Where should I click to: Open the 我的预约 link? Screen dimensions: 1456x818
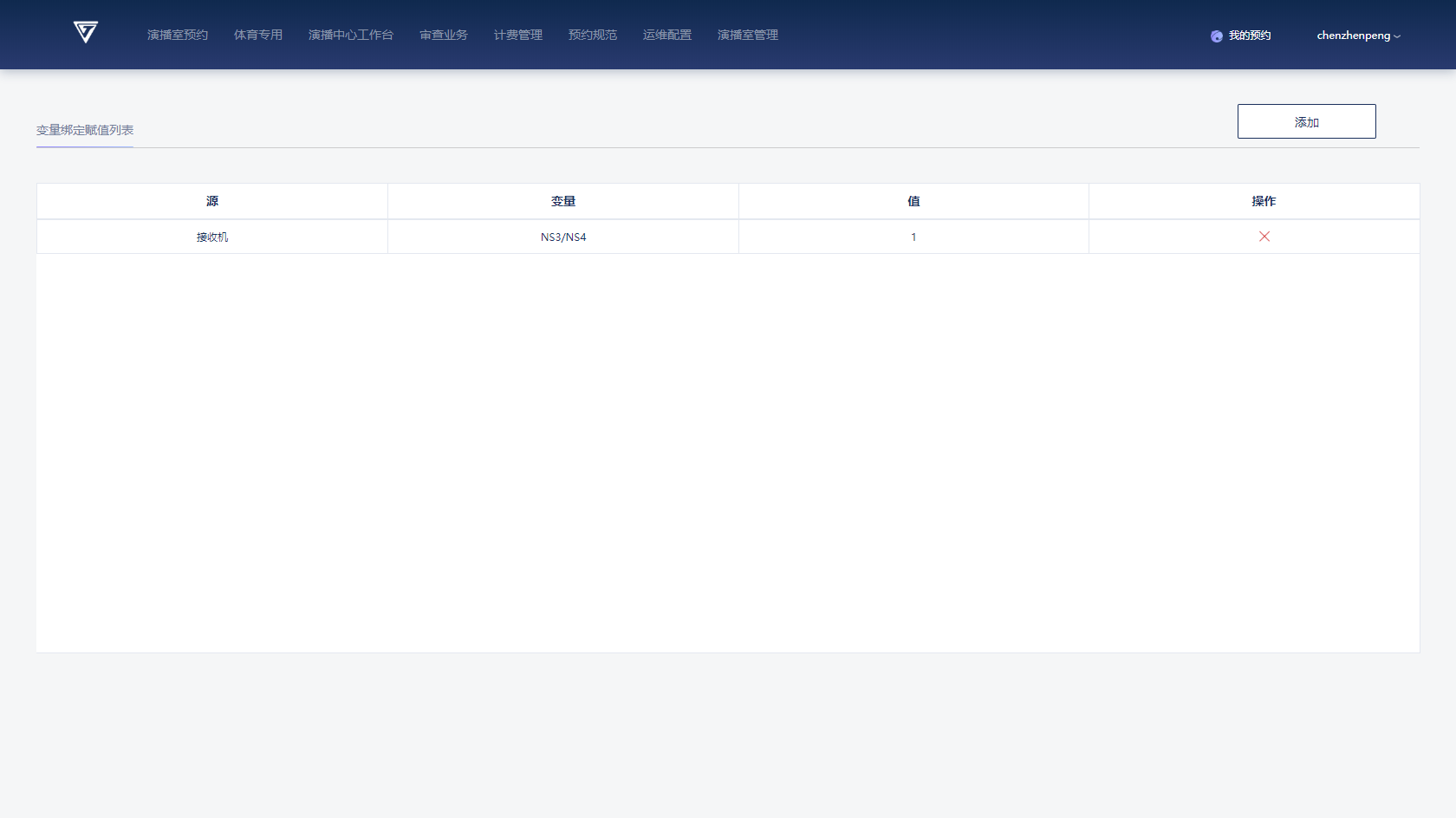click(x=1249, y=36)
